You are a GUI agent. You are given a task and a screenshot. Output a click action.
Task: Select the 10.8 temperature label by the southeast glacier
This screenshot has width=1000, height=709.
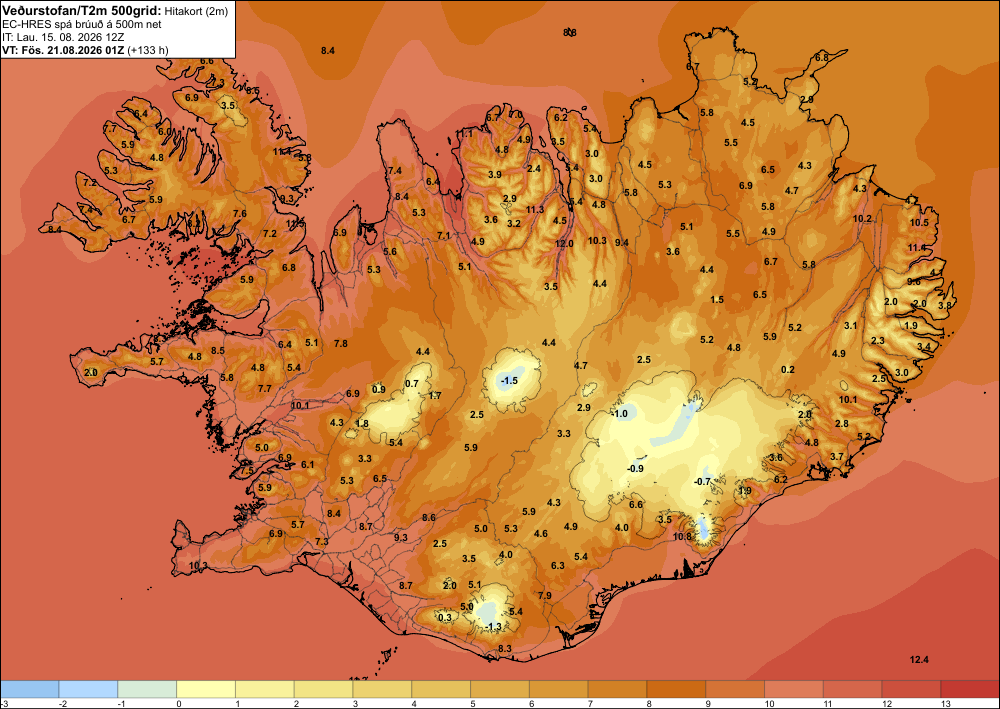[x=682, y=536]
